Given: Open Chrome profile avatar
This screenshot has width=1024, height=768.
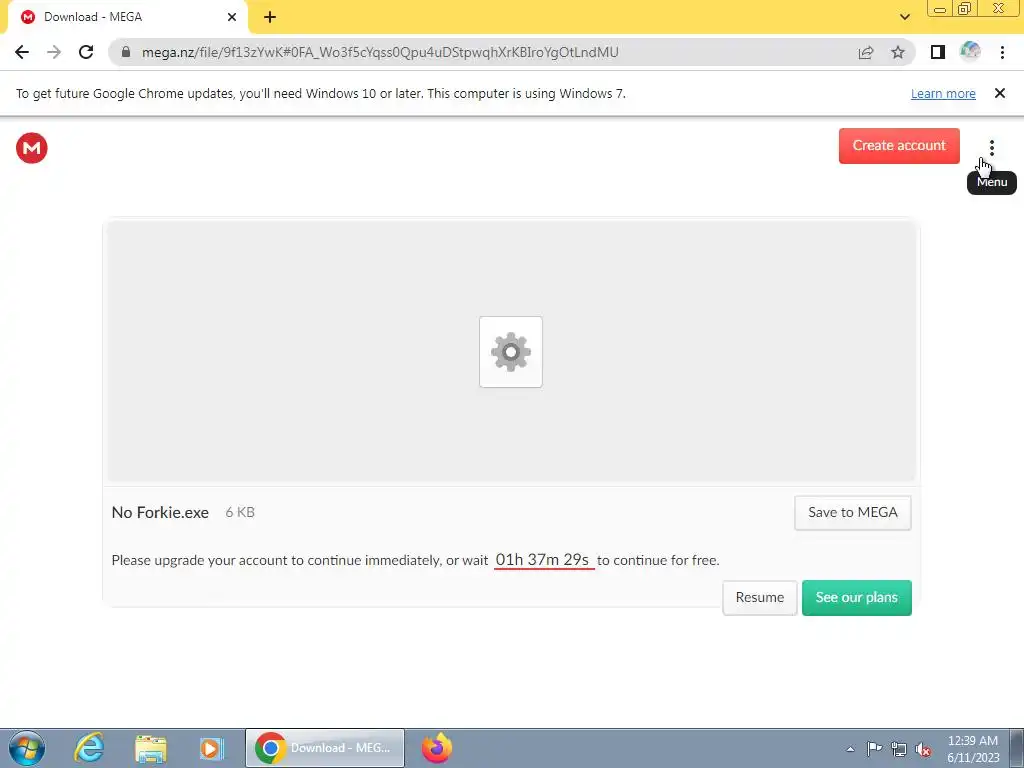Looking at the screenshot, I should point(970,52).
